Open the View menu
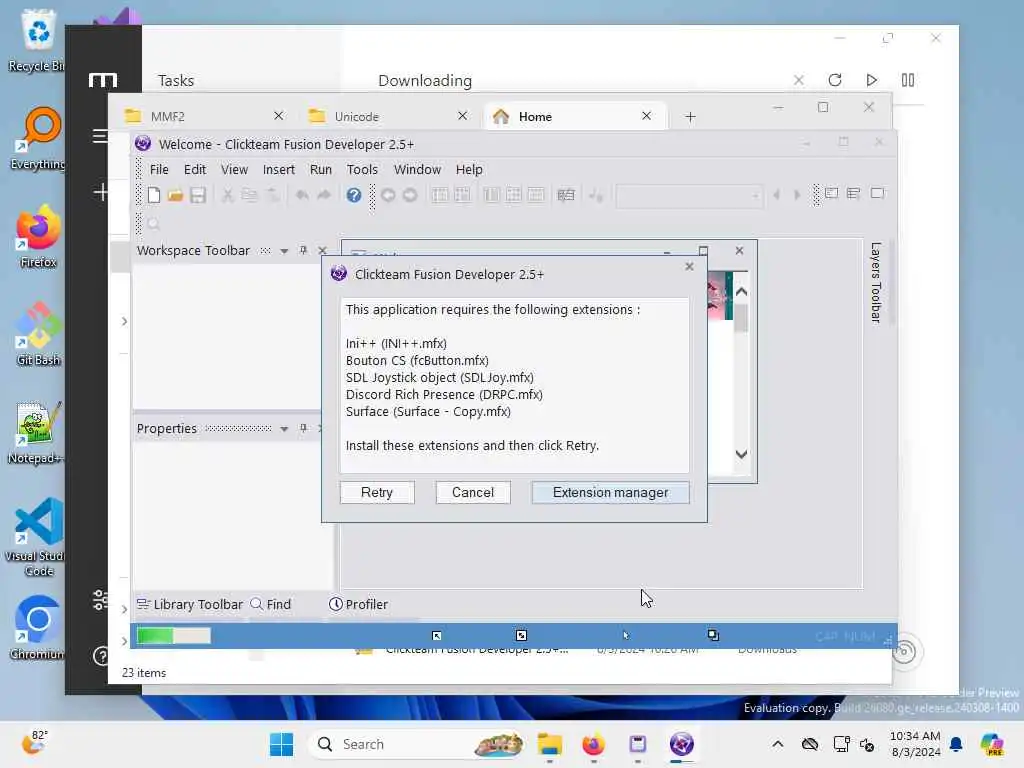Image resolution: width=1024 pixels, height=768 pixels. 234,169
